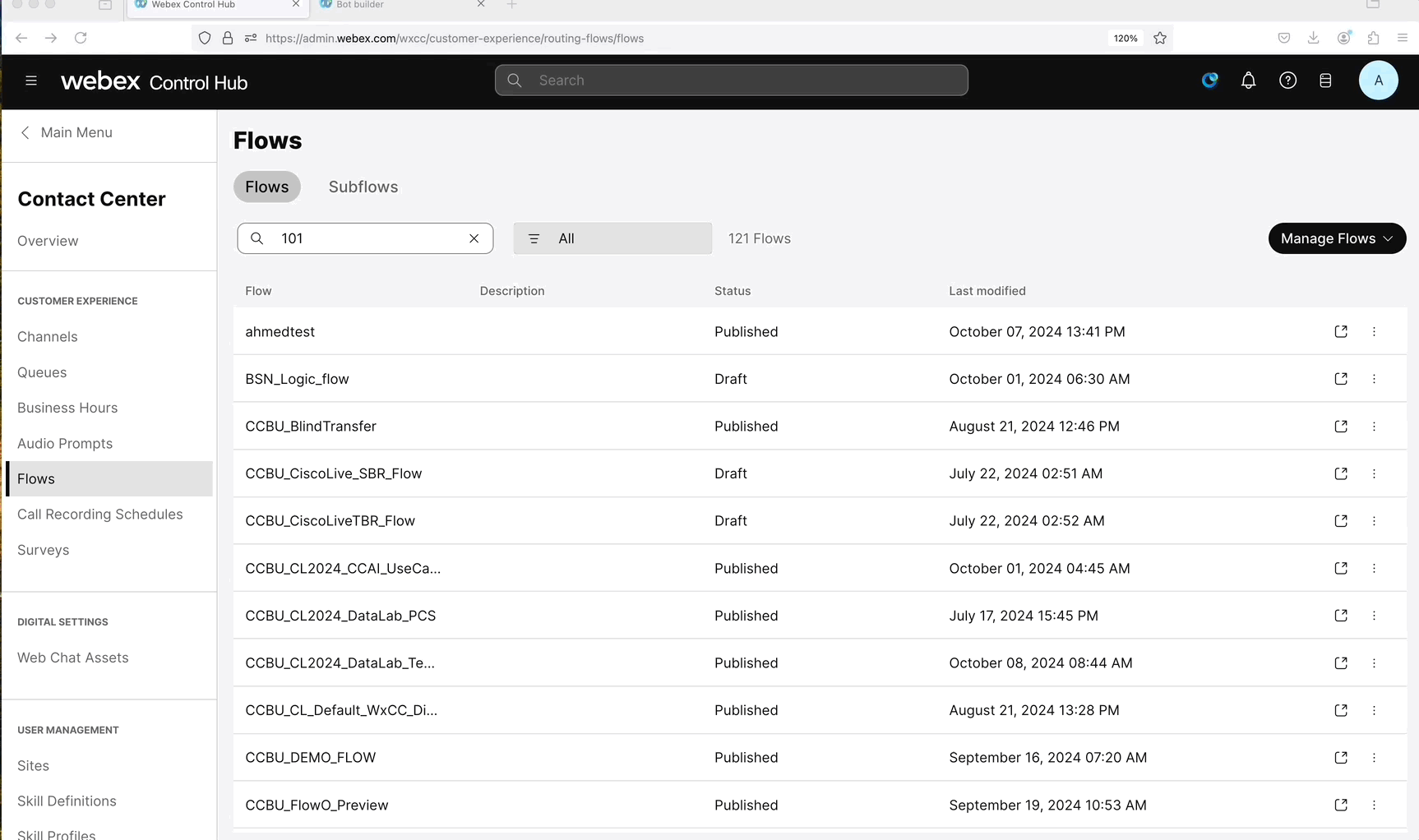The image size is (1419, 840).
Task: Click the notifications bell icon
Action: 1248,81
